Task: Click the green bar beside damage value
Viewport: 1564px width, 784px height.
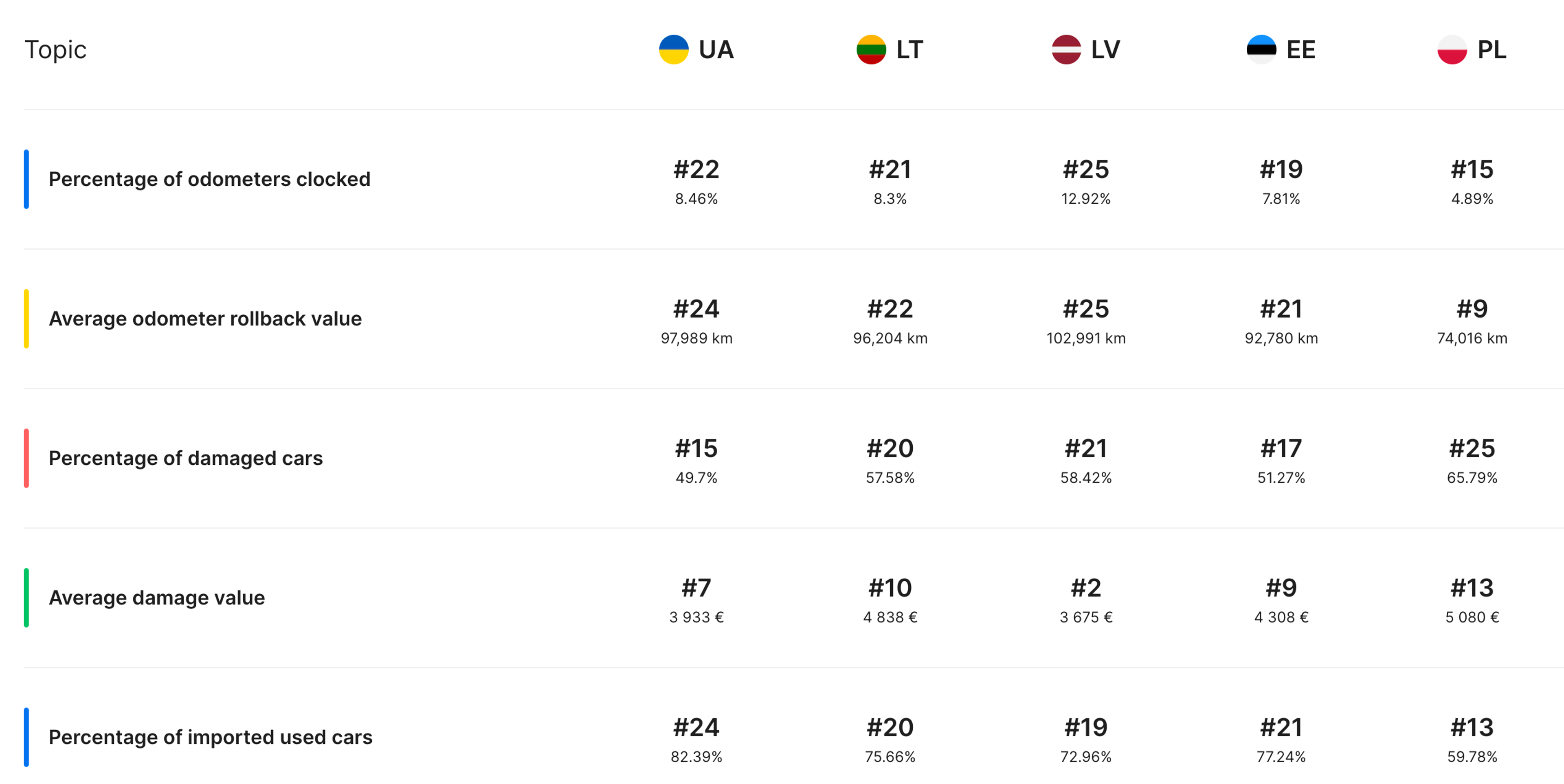Action: coord(26,597)
